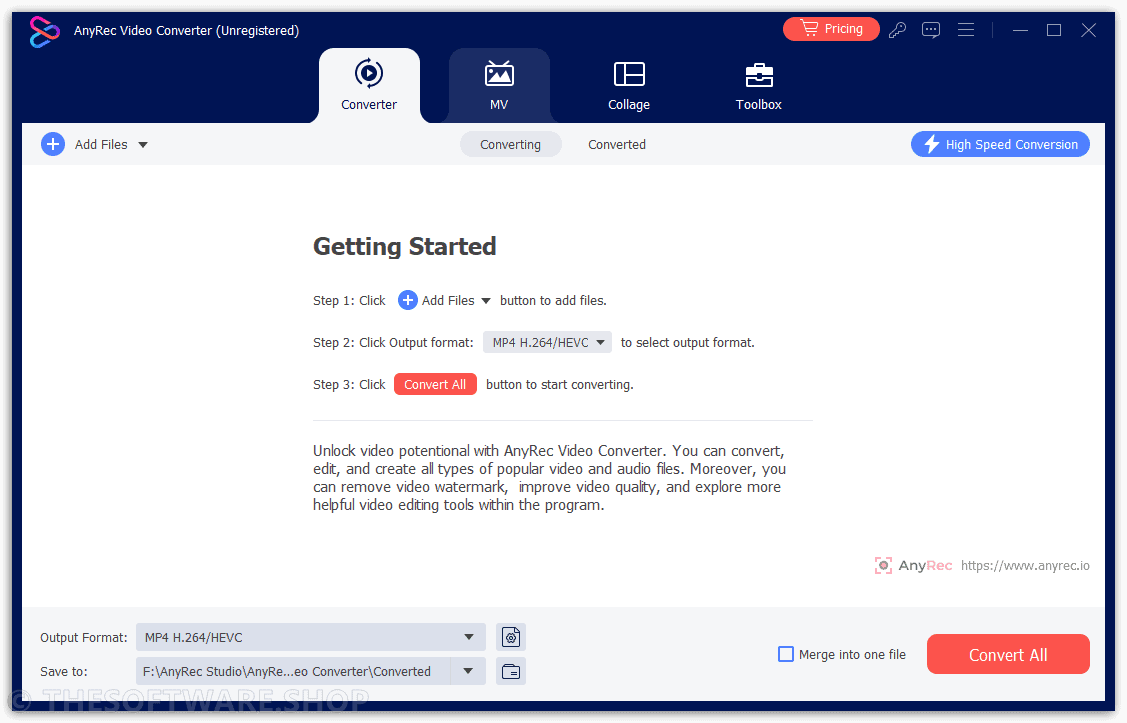The image size is (1127, 723).
Task: Expand the Add Files dropdown arrow in the toolbar
Action: (x=143, y=145)
